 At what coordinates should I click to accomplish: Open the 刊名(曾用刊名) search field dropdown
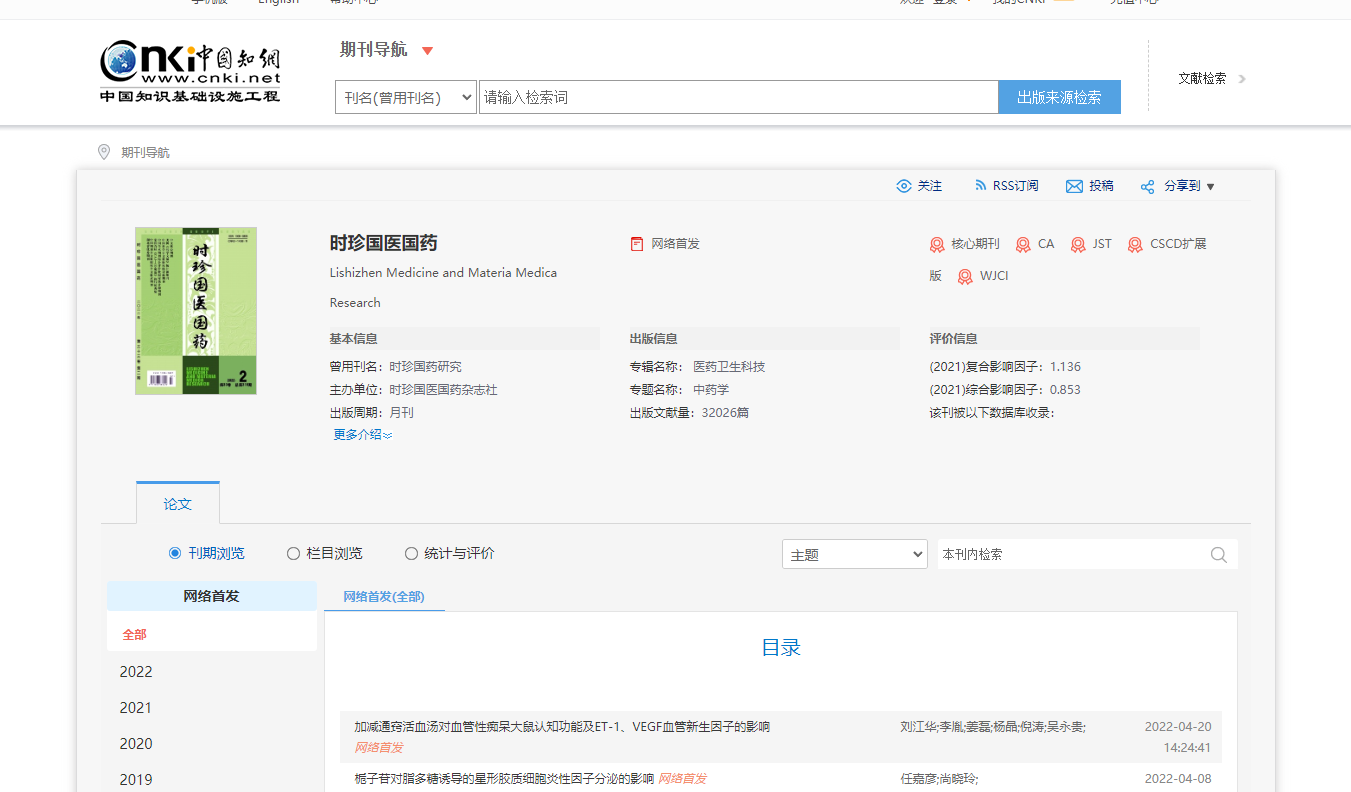406,97
